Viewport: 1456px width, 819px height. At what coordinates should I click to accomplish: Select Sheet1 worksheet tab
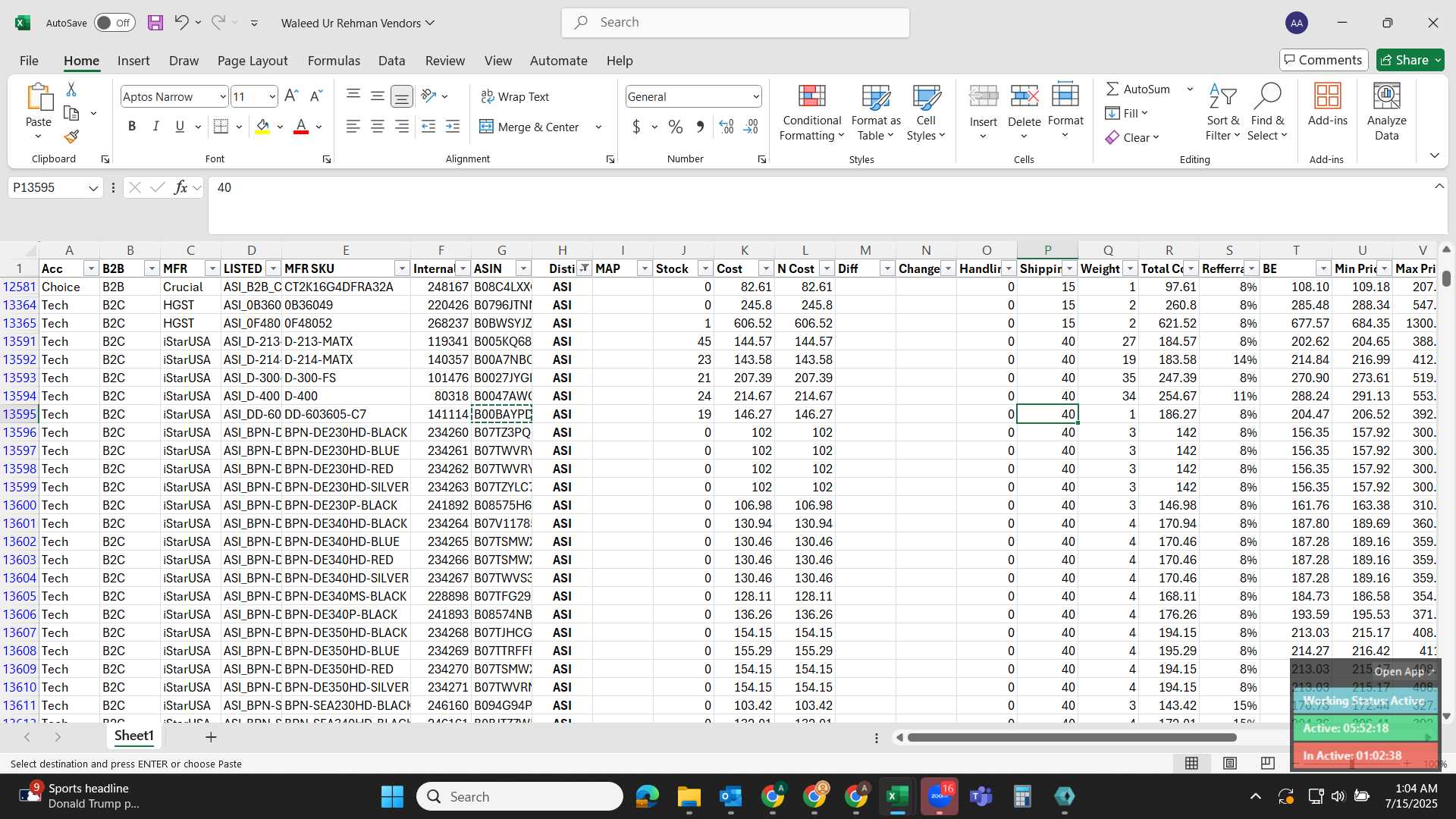tap(134, 736)
